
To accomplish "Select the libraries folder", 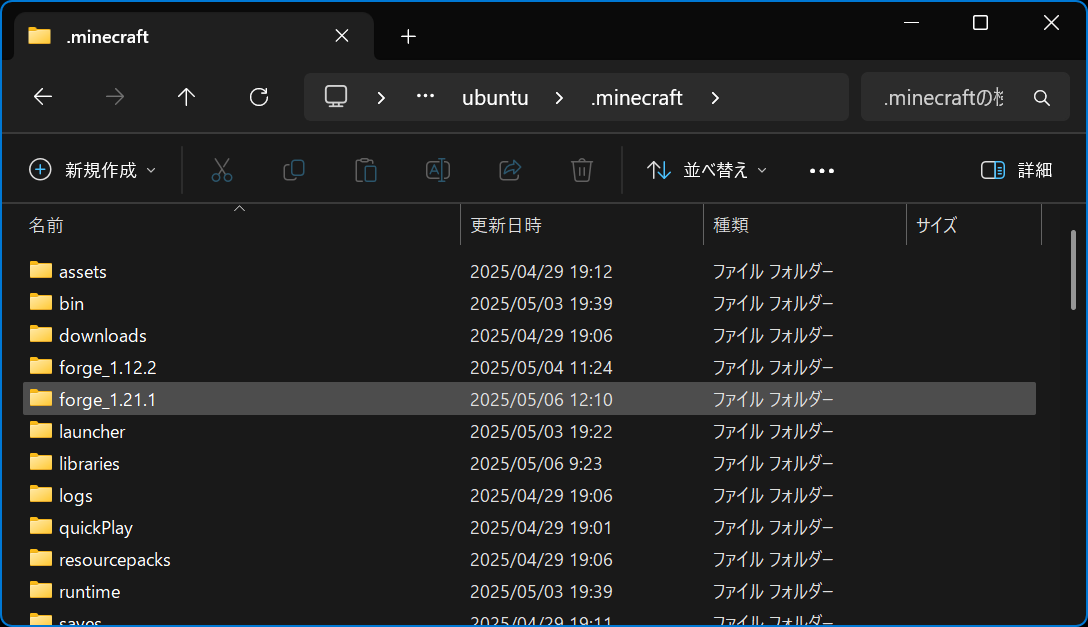I will click(x=529, y=463).
